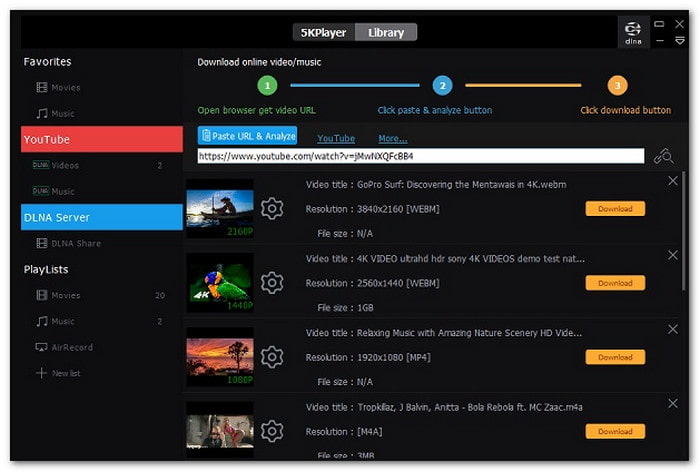
Task: Click 'File size : 1GB' text
Action: pyautogui.click(x=345, y=308)
